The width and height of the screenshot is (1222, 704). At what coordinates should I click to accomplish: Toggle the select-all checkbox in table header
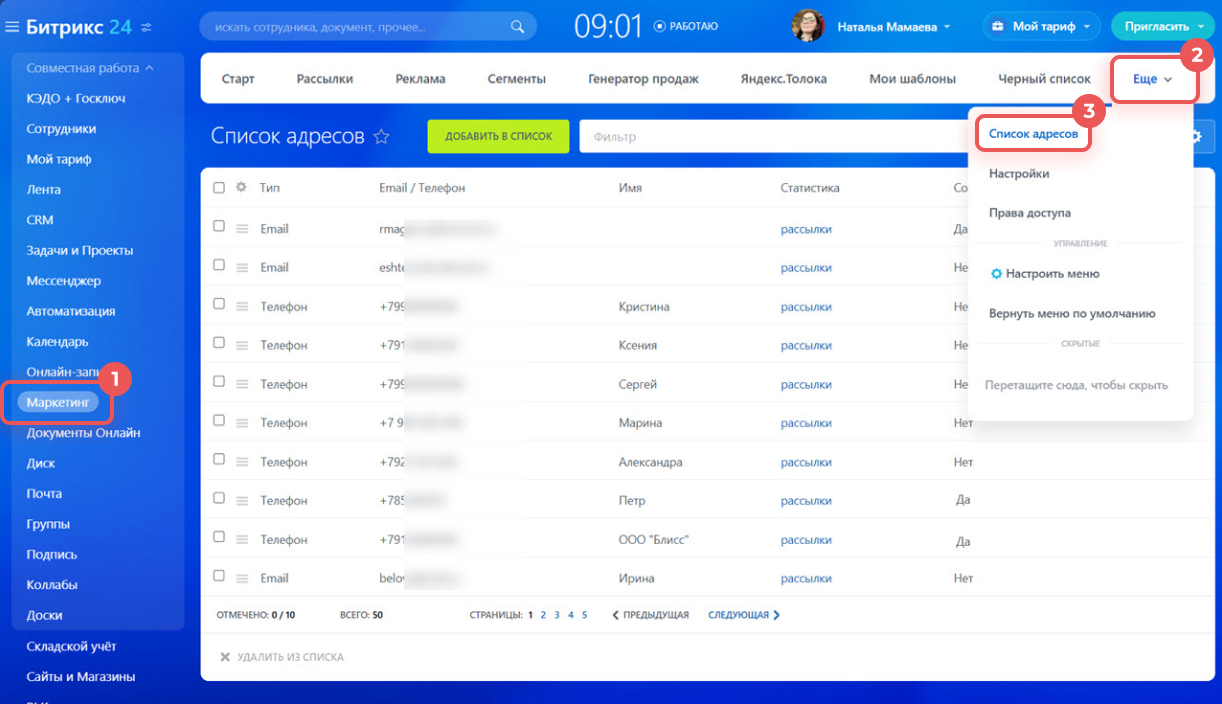(219, 188)
